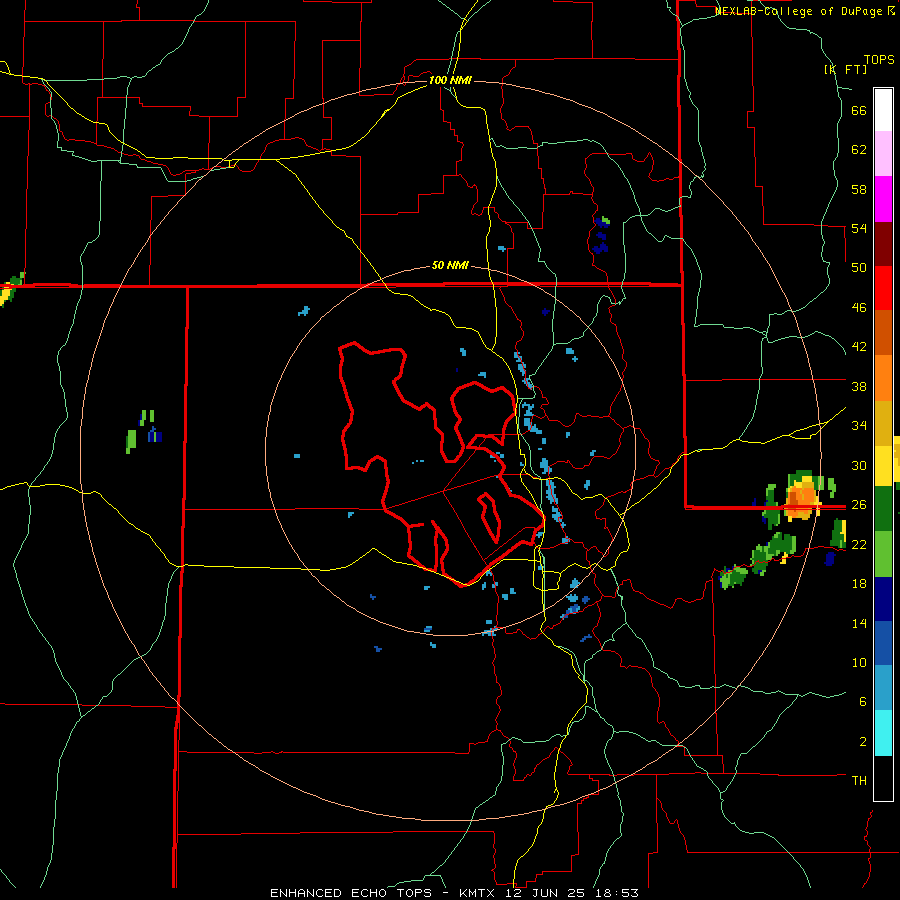Click the TOPS legend title
Image resolution: width=900 pixels, height=900 pixels.
[x=879, y=59]
